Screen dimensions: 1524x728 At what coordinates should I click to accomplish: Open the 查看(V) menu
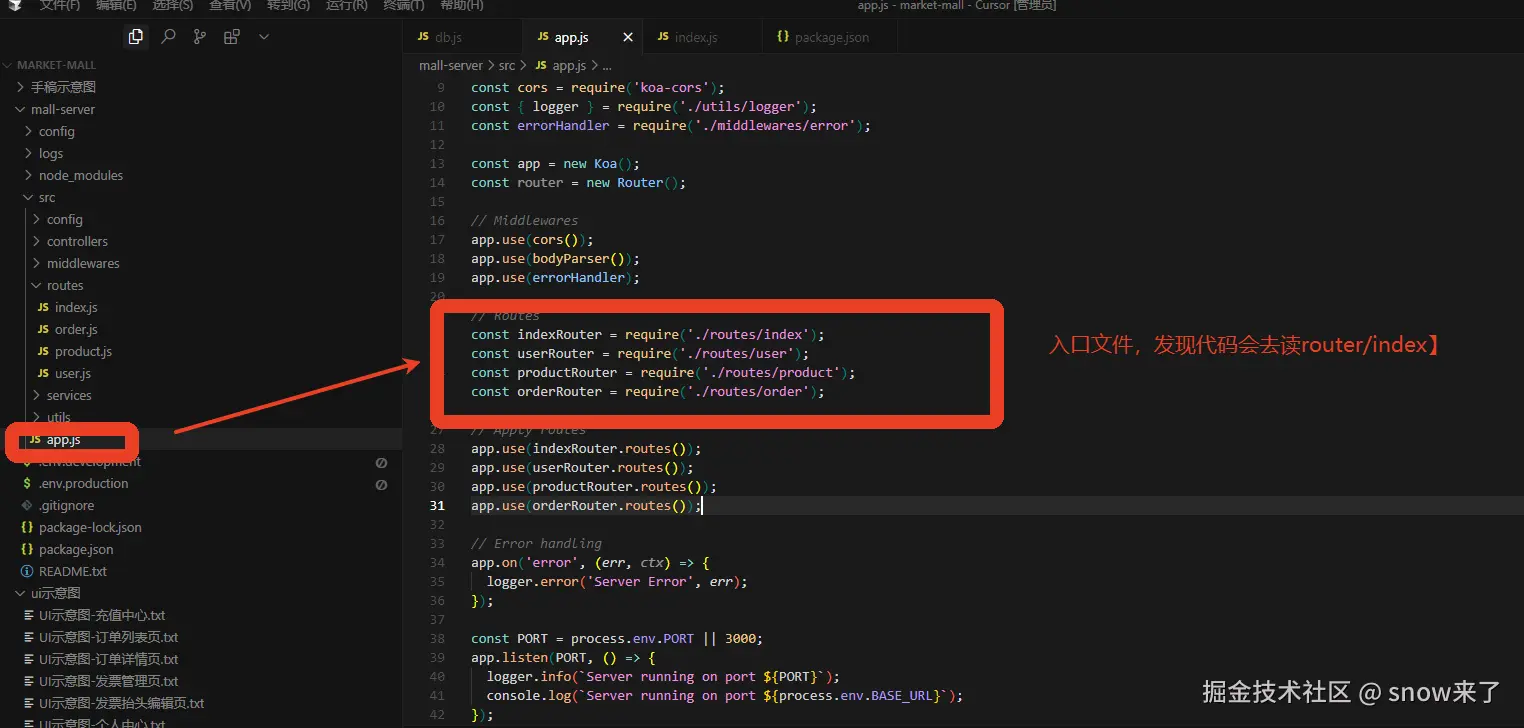pos(230,5)
